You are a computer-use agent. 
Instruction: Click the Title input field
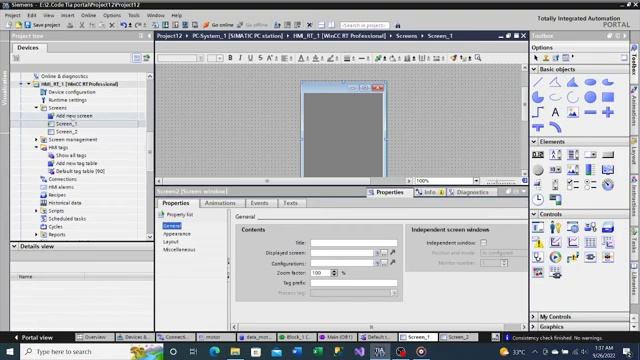353,243
